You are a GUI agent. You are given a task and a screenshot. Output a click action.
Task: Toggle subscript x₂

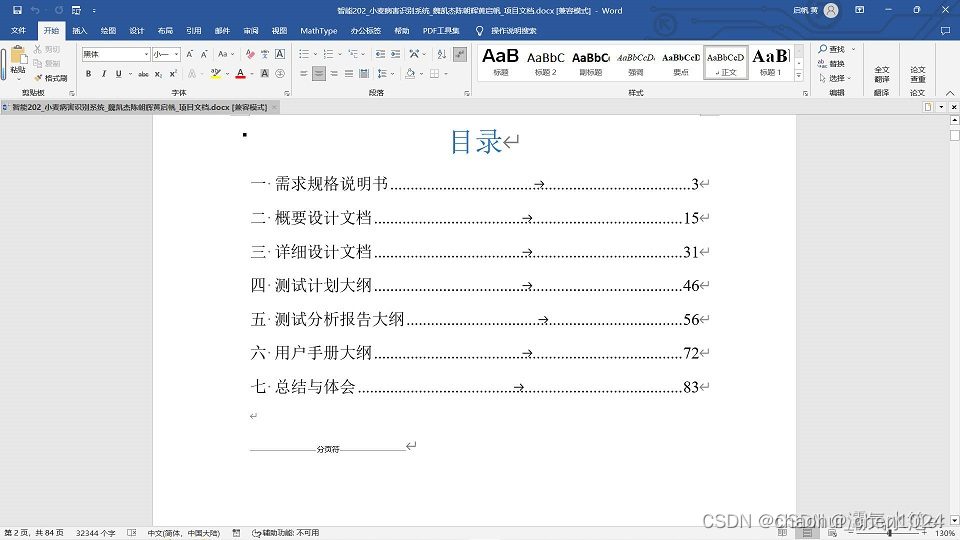(x=158, y=73)
